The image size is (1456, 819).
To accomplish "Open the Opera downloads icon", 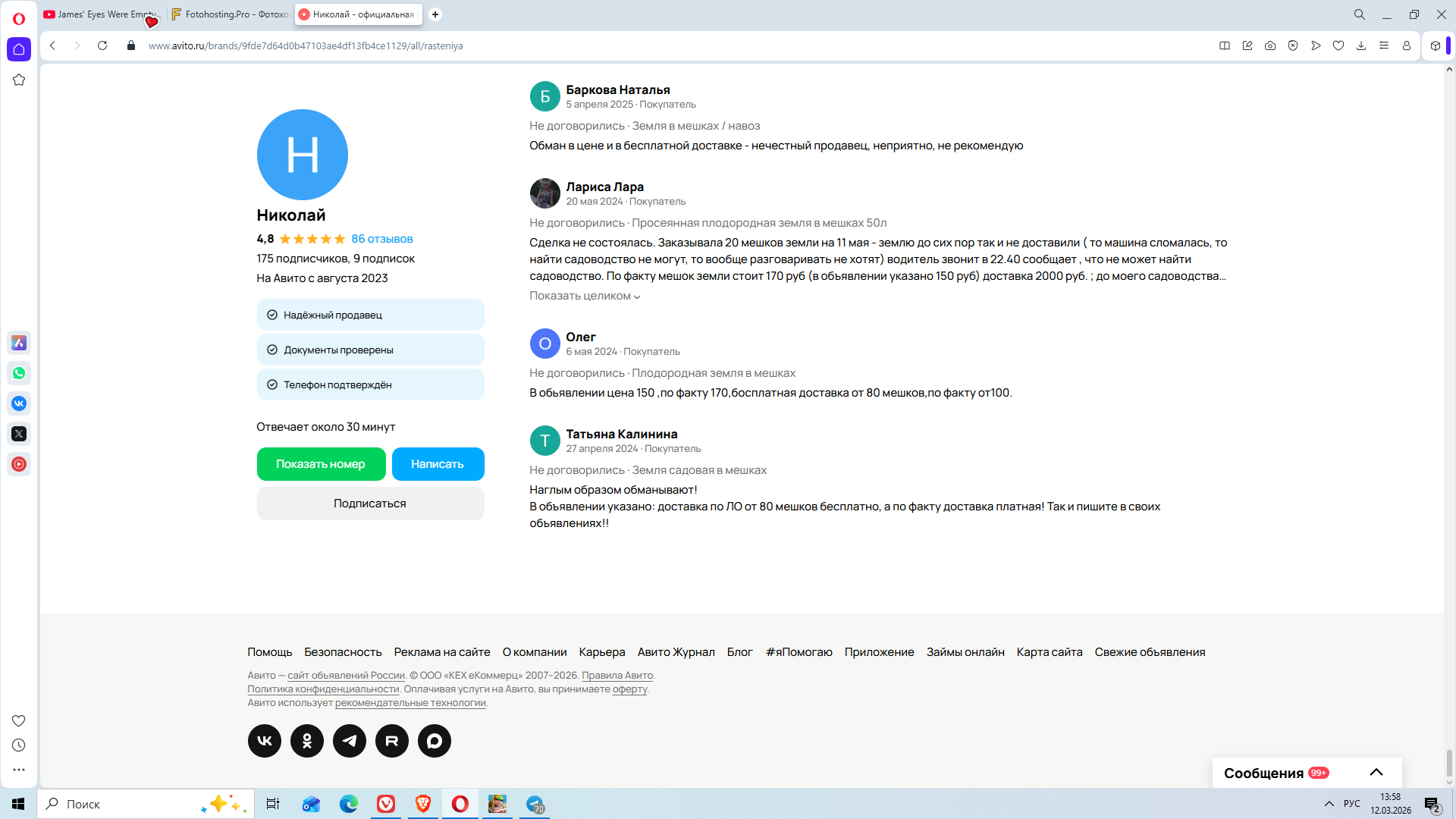I will tap(1361, 45).
